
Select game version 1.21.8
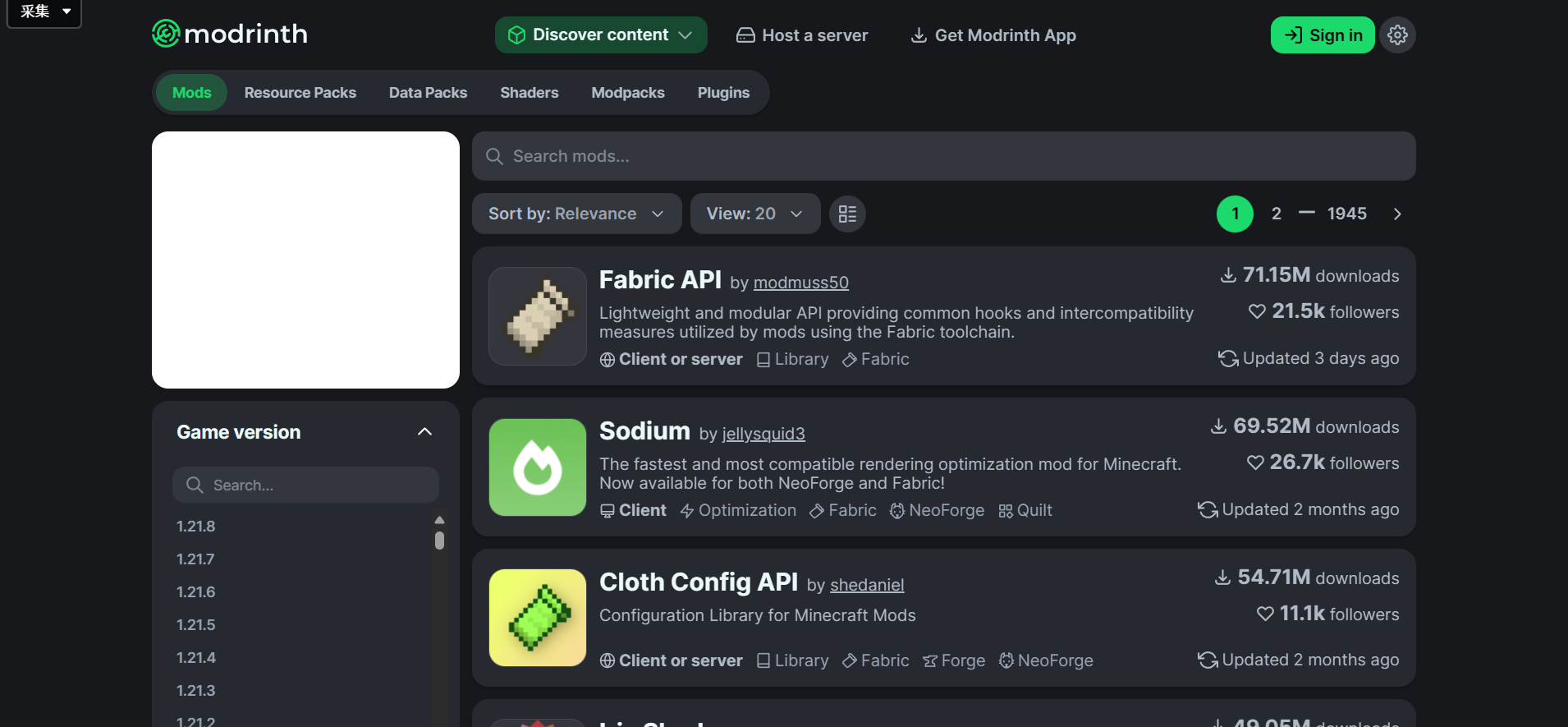(196, 527)
